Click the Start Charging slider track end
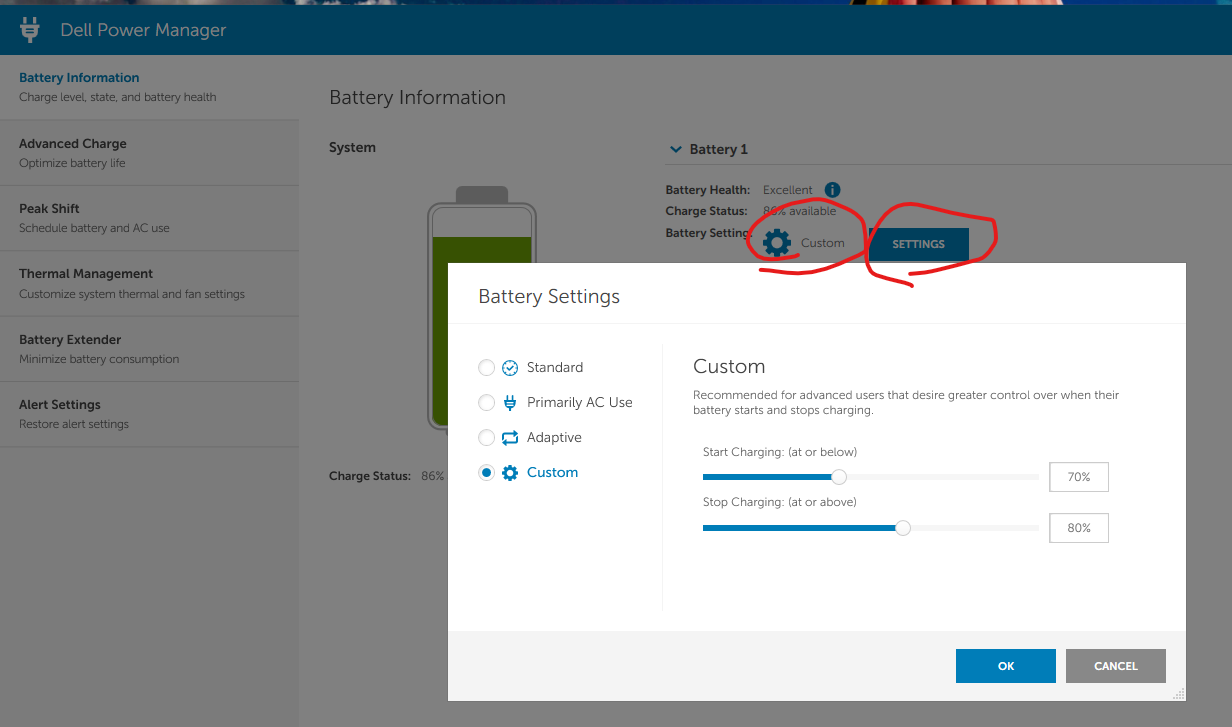Image resolution: width=1232 pixels, height=727 pixels. (x=1036, y=477)
